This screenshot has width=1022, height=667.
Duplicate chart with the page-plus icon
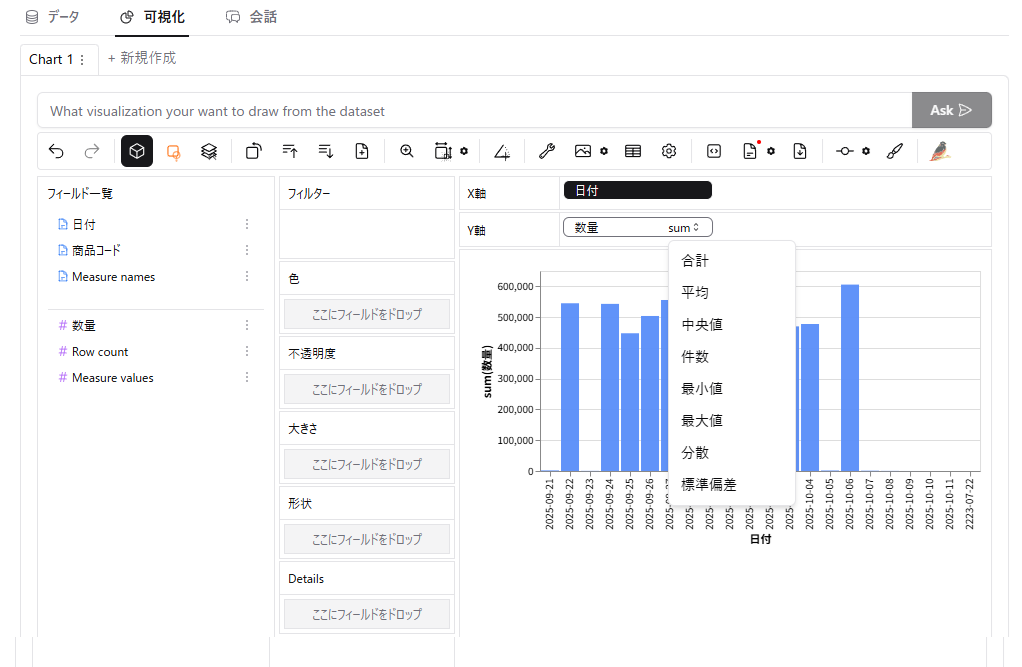coord(362,151)
